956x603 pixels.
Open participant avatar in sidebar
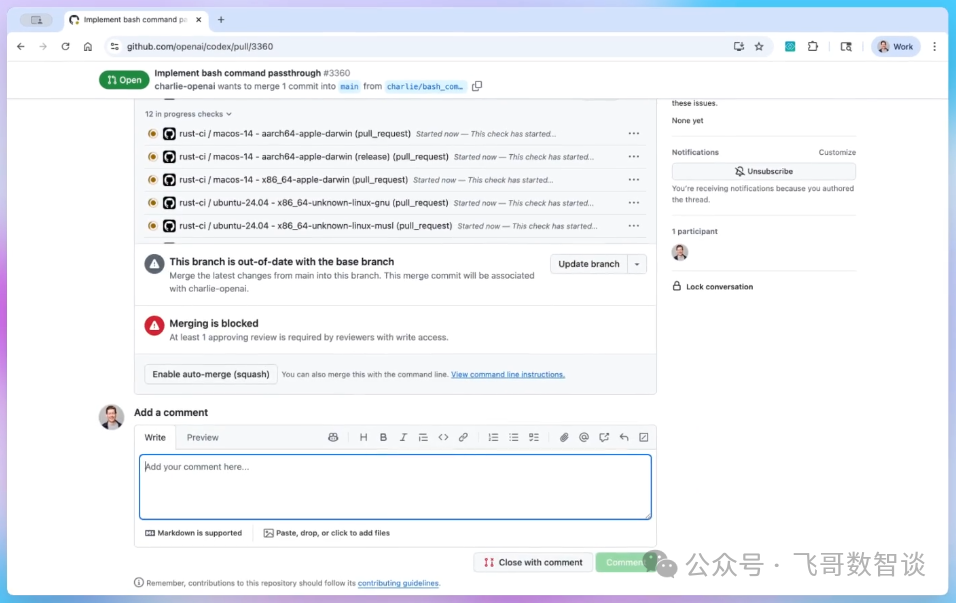click(x=680, y=252)
